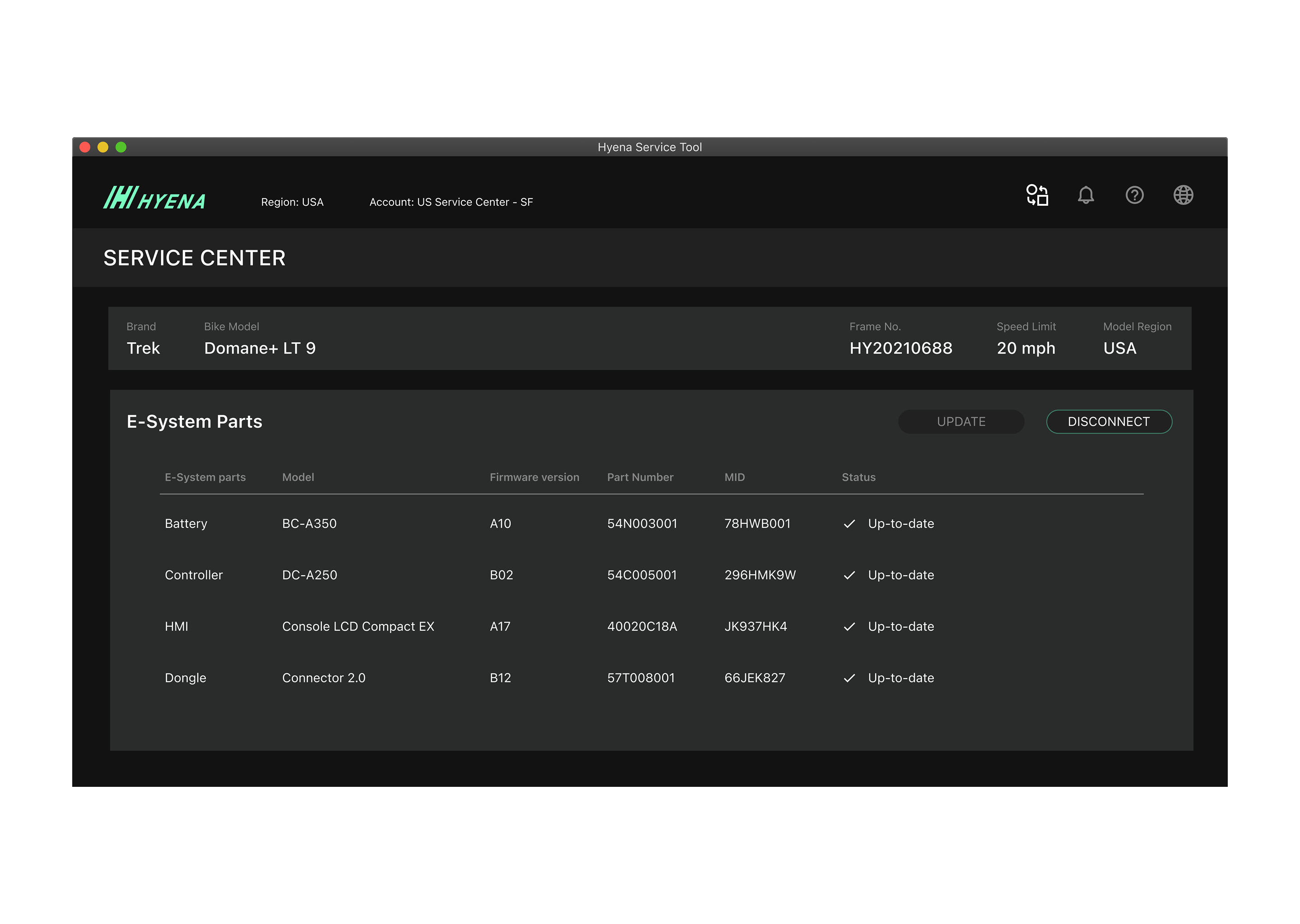Click part number 57T008001
This screenshot has width=1300, height=924.
(641, 678)
